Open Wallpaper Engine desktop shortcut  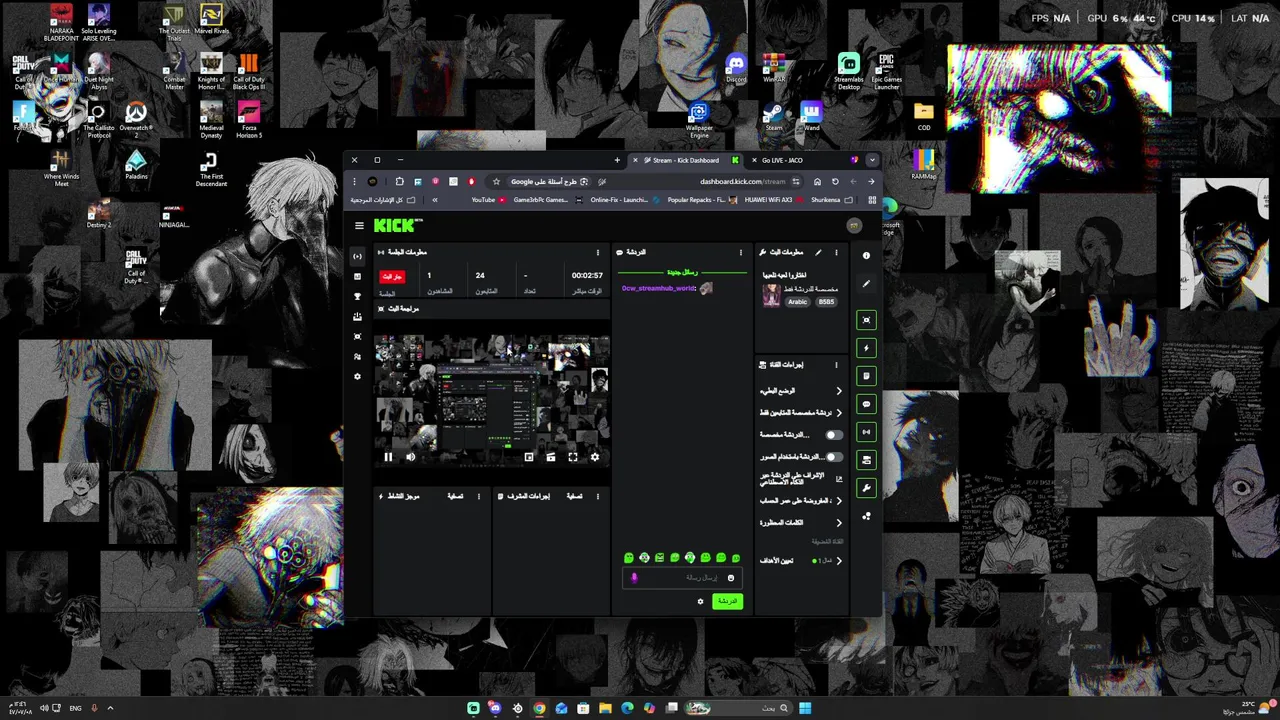pos(699,120)
